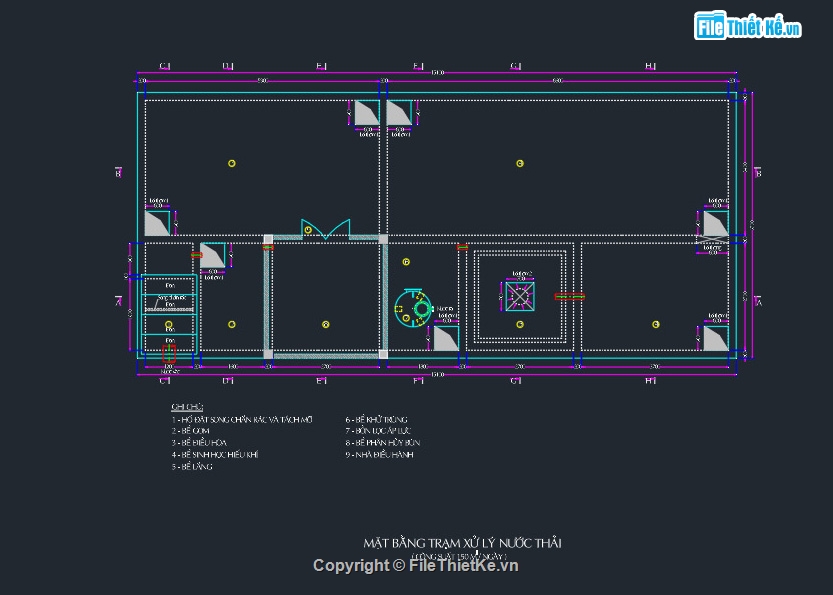This screenshot has width=833, height=595.
Task: Select legend entry 4 - BỂ SINH HỌC HIẾU KHÍ
Action: tap(215, 454)
